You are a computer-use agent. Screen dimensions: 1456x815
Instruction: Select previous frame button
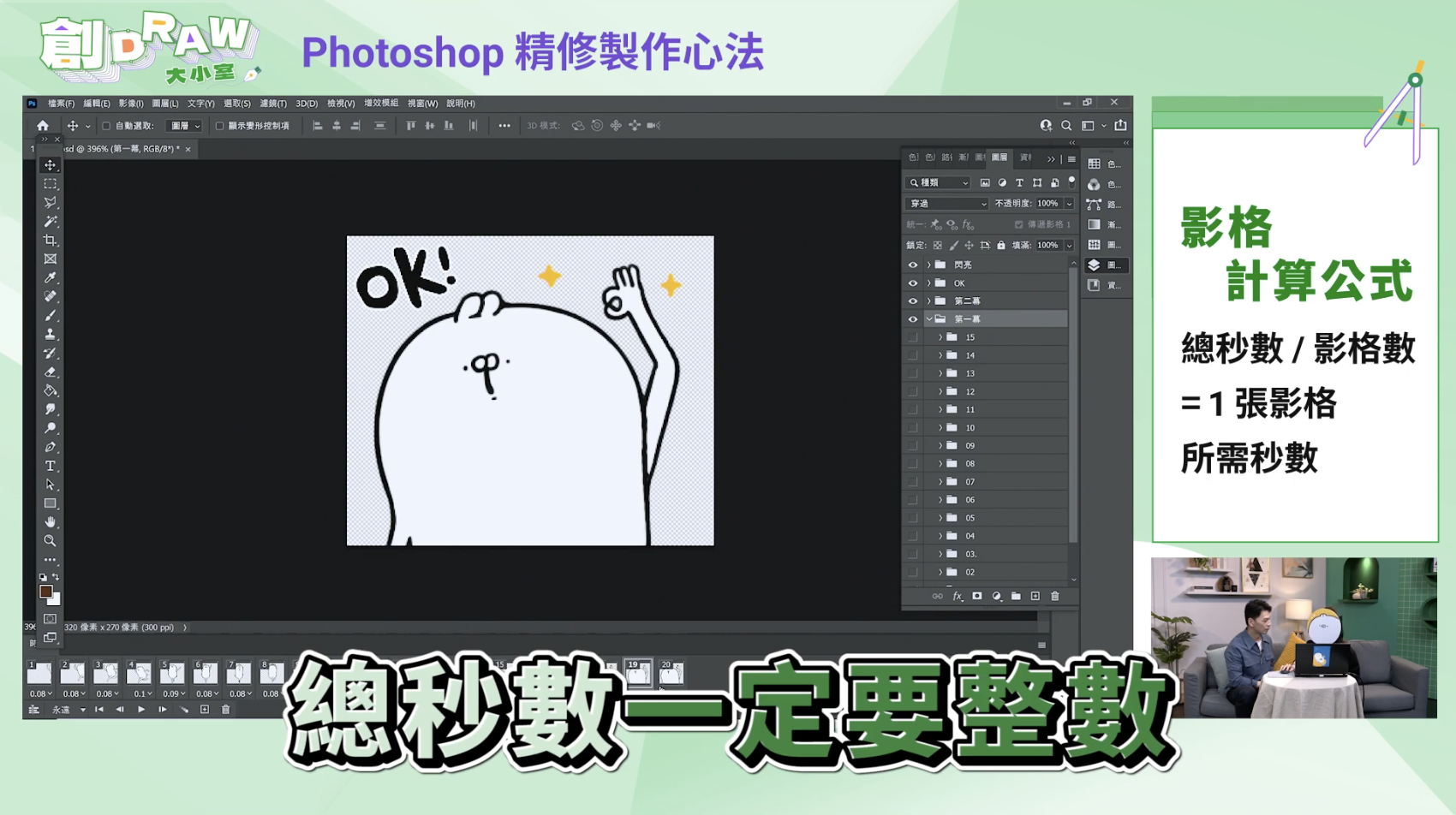pos(120,710)
